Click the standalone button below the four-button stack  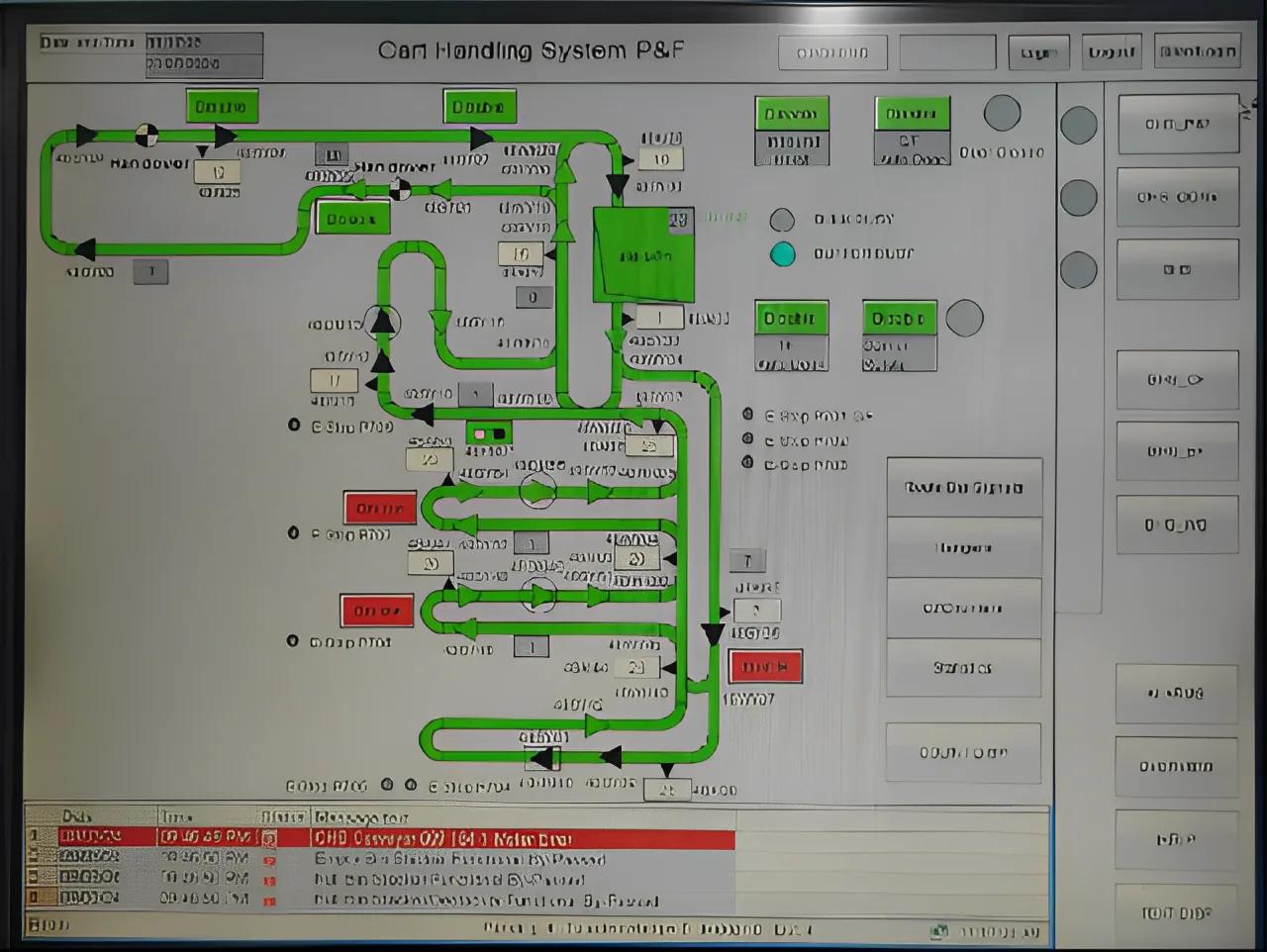tap(963, 753)
